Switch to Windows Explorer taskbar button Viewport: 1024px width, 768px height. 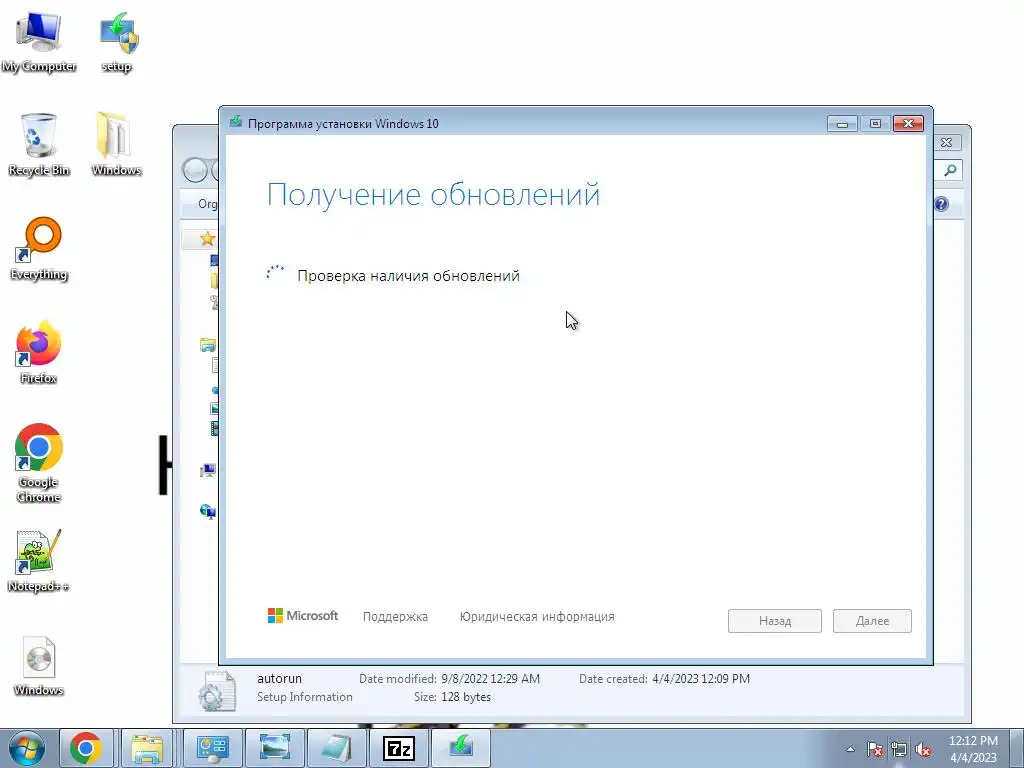pos(147,748)
